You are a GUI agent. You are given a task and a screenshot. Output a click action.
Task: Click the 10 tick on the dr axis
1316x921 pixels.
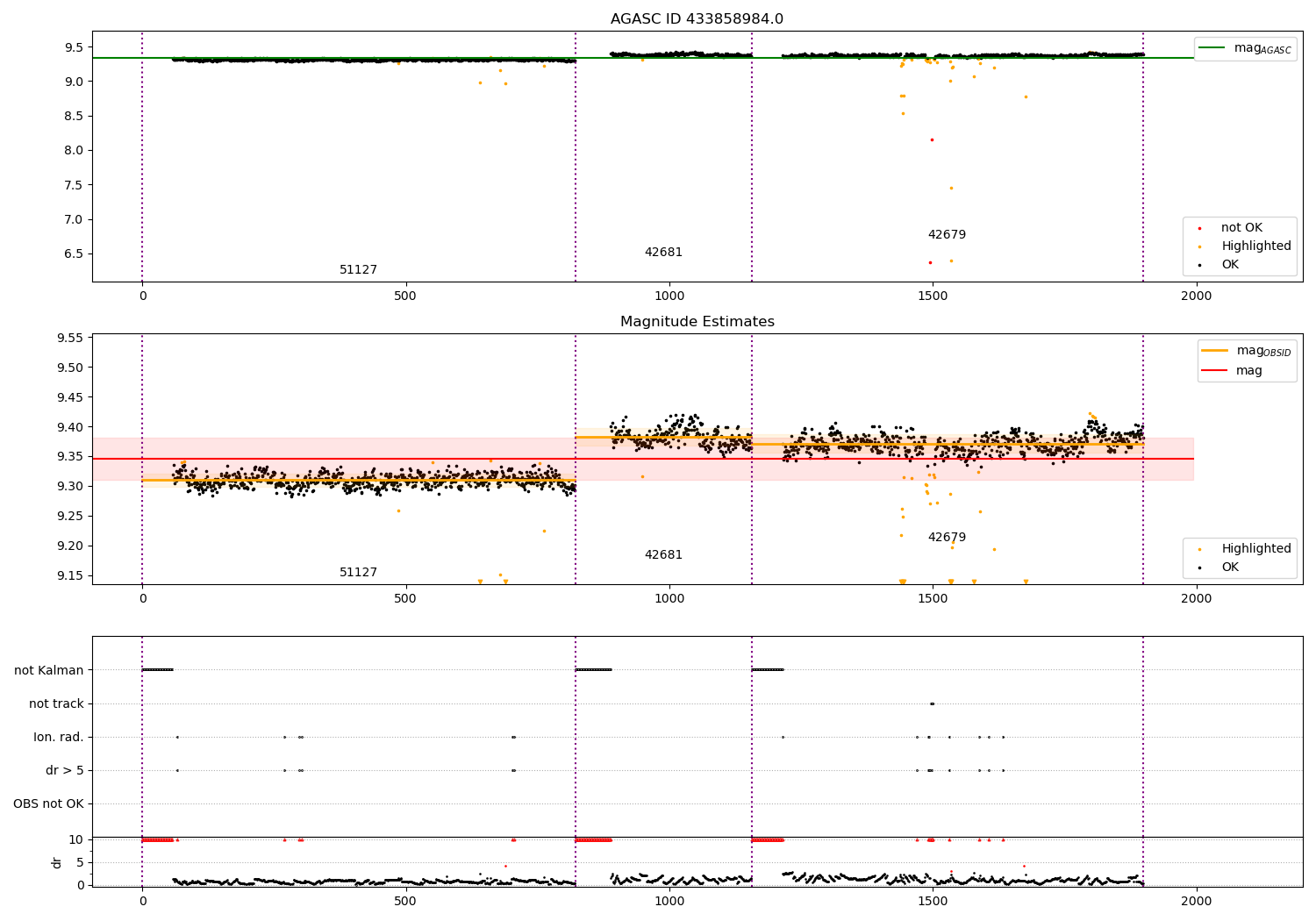click(x=75, y=840)
